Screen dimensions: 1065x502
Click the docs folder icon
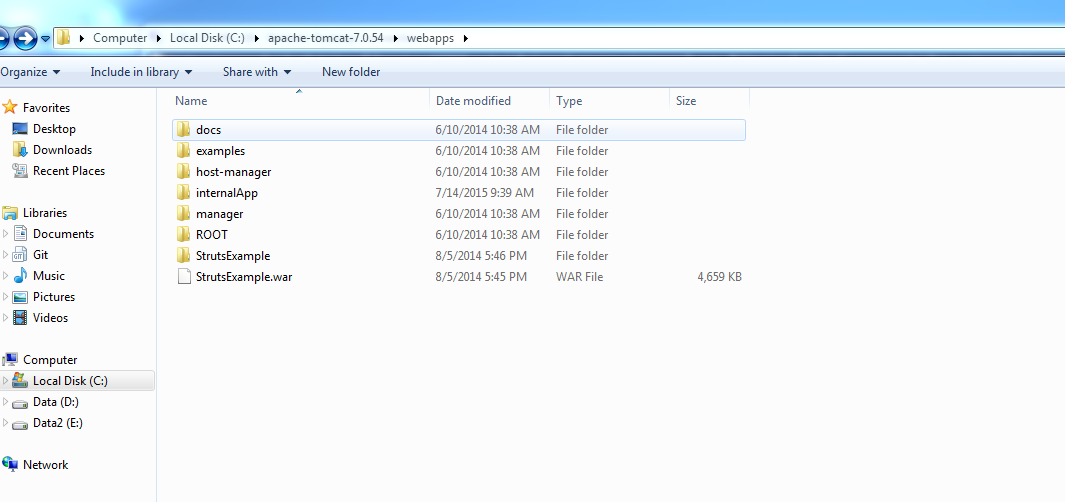point(183,129)
